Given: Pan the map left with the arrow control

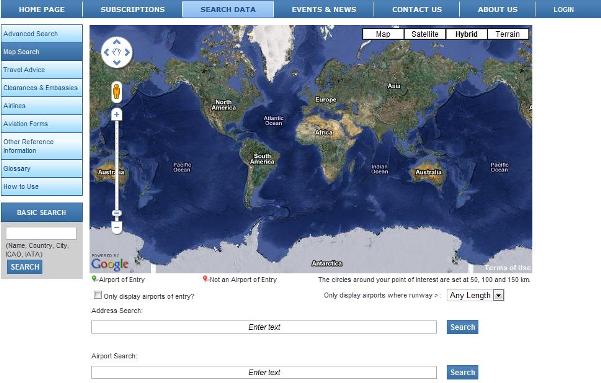Looking at the screenshot, I should coord(107,53).
